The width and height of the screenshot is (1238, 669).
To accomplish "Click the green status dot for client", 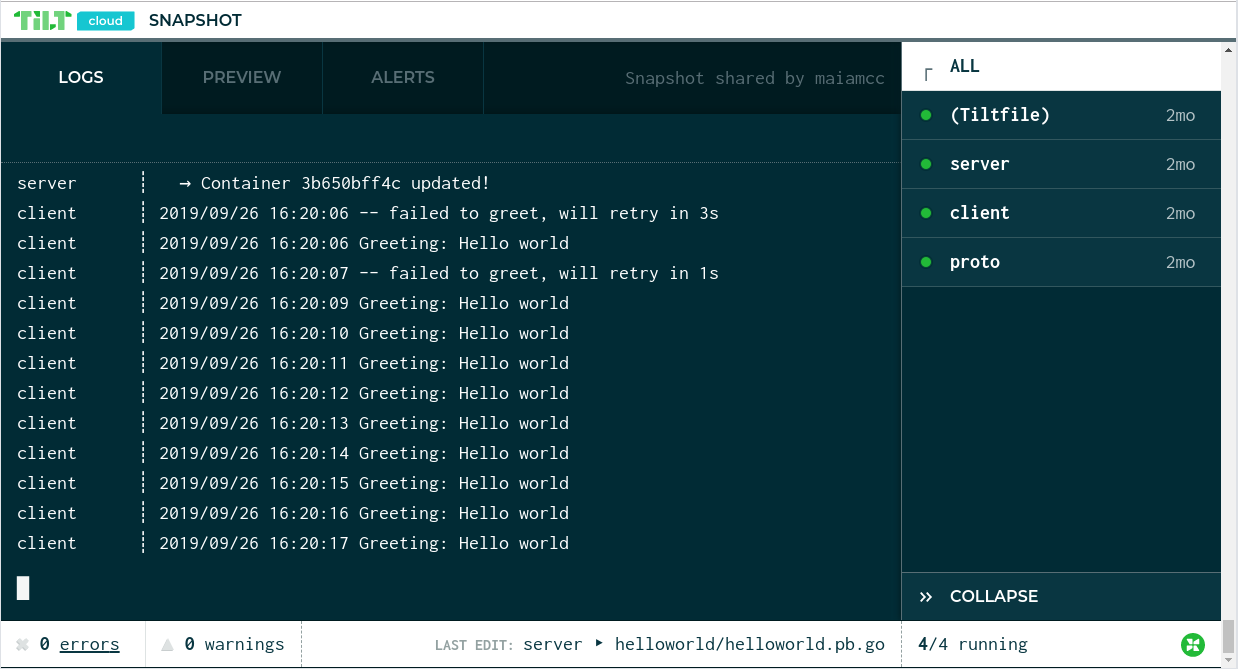I will [926, 213].
